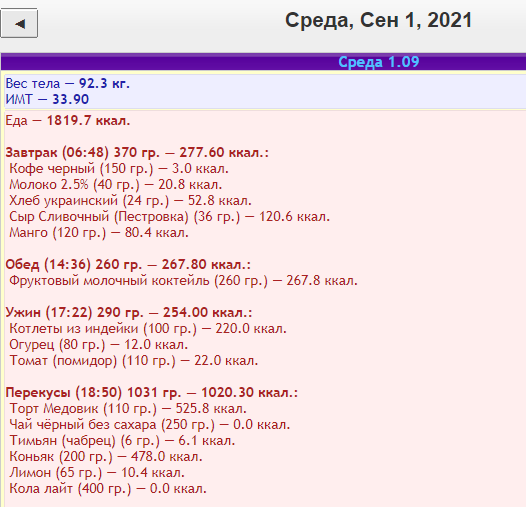526x507 pixels.
Task: Select the Кофе черный entry
Action: [x=119, y=168]
